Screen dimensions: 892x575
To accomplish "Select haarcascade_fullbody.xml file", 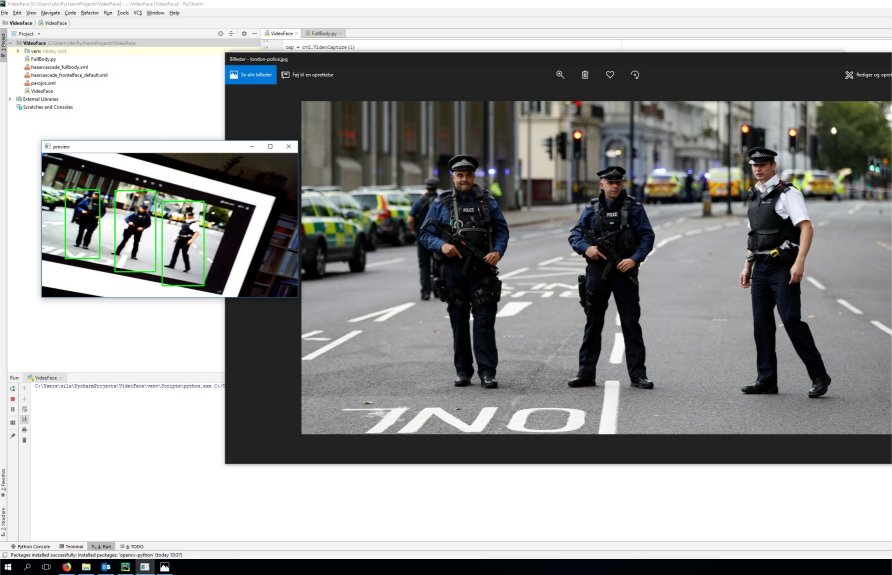I will (x=59, y=67).
